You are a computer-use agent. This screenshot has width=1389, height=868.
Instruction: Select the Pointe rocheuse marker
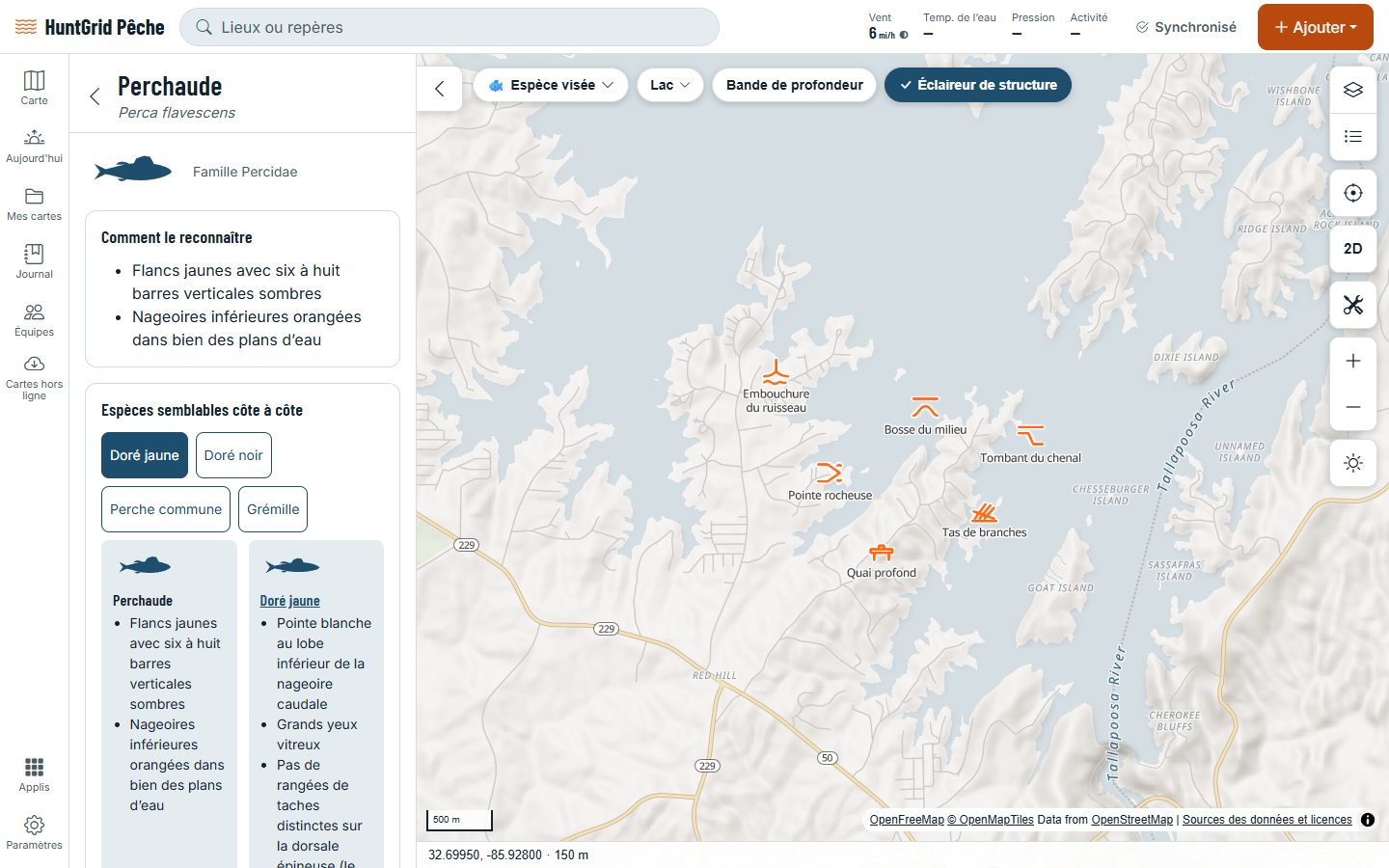(x=830, y=473)
